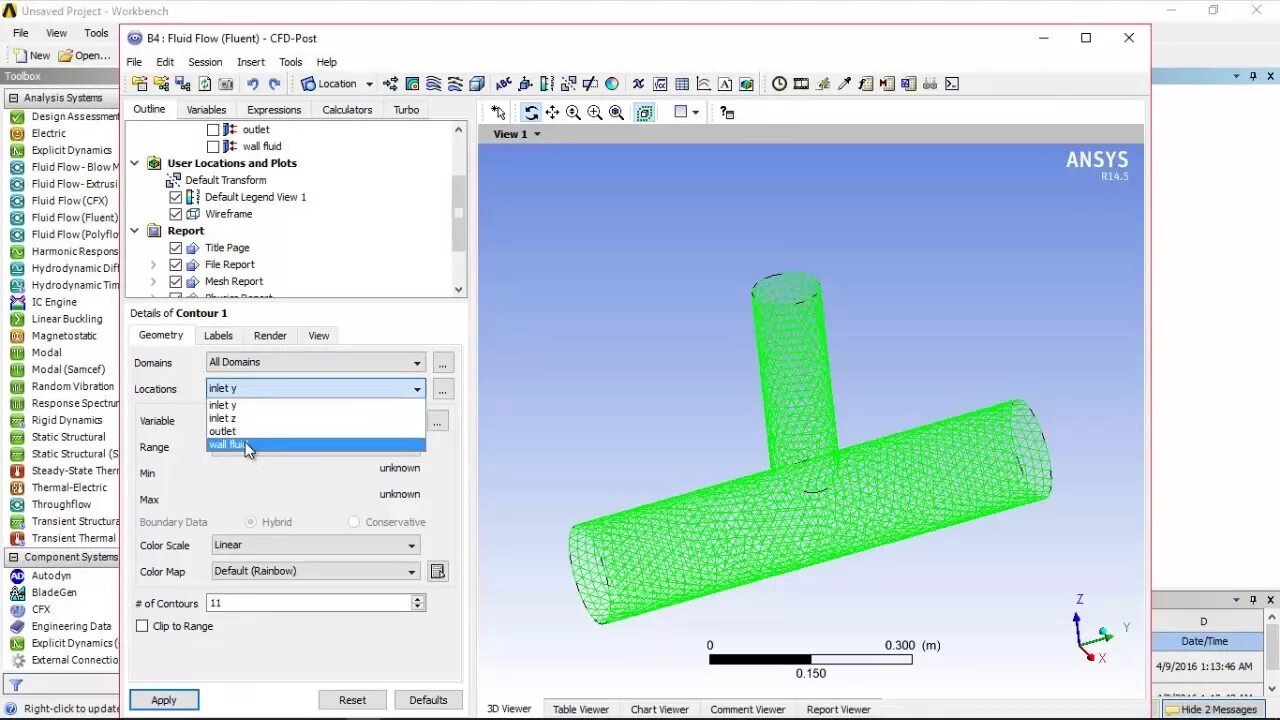Click the Redo arrow icon
Image resolution: width=1280 pixels, height=720 pixels.
[x=274, y=84]
